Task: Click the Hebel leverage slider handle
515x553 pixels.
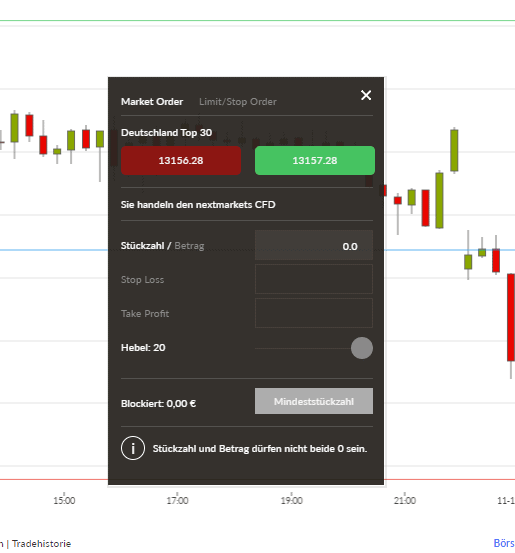Action: [362, 348]
